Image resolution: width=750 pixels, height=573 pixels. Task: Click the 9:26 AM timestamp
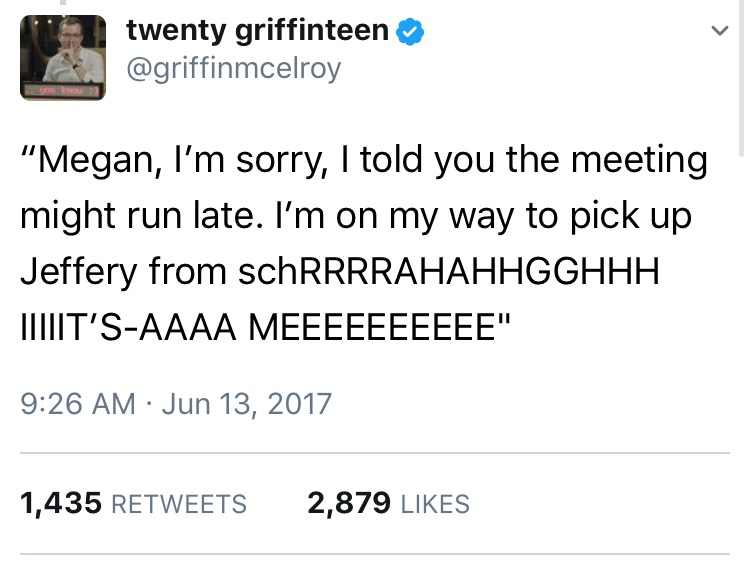coord(77,403)
